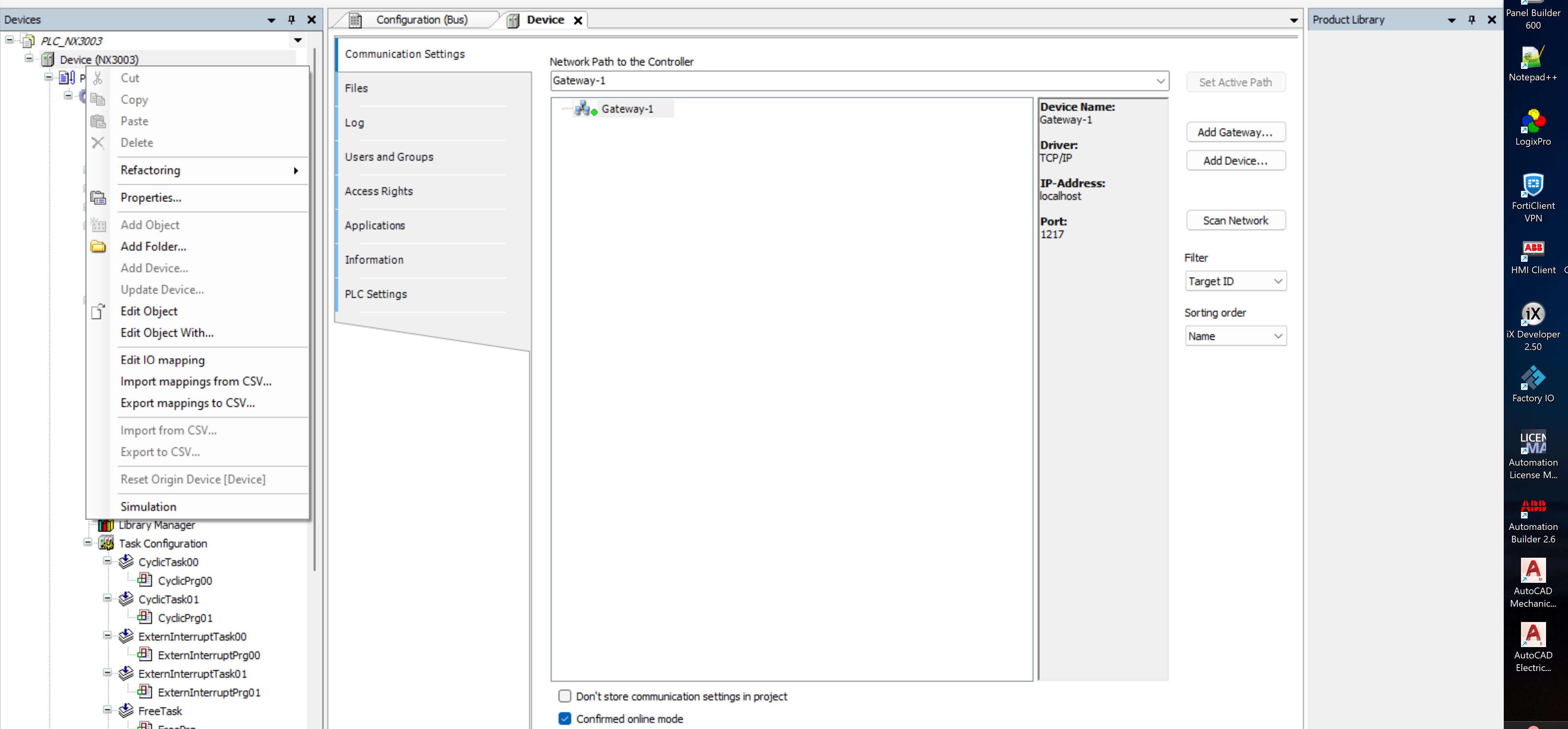Enable Don't store communication settings checkbox

(564, 696)
